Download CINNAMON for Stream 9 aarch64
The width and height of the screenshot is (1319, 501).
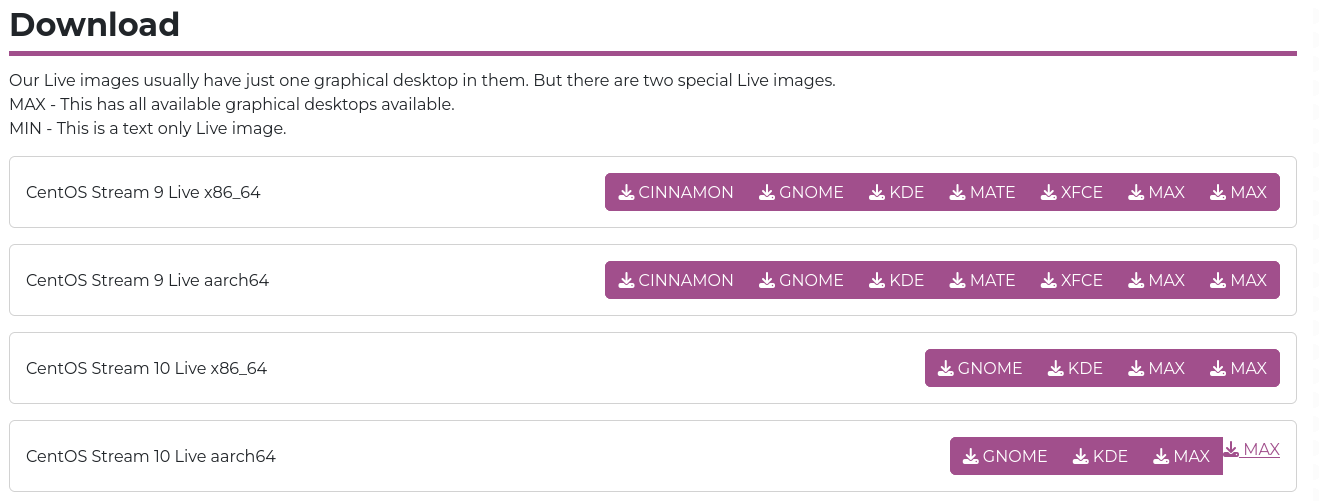[676, 280]
